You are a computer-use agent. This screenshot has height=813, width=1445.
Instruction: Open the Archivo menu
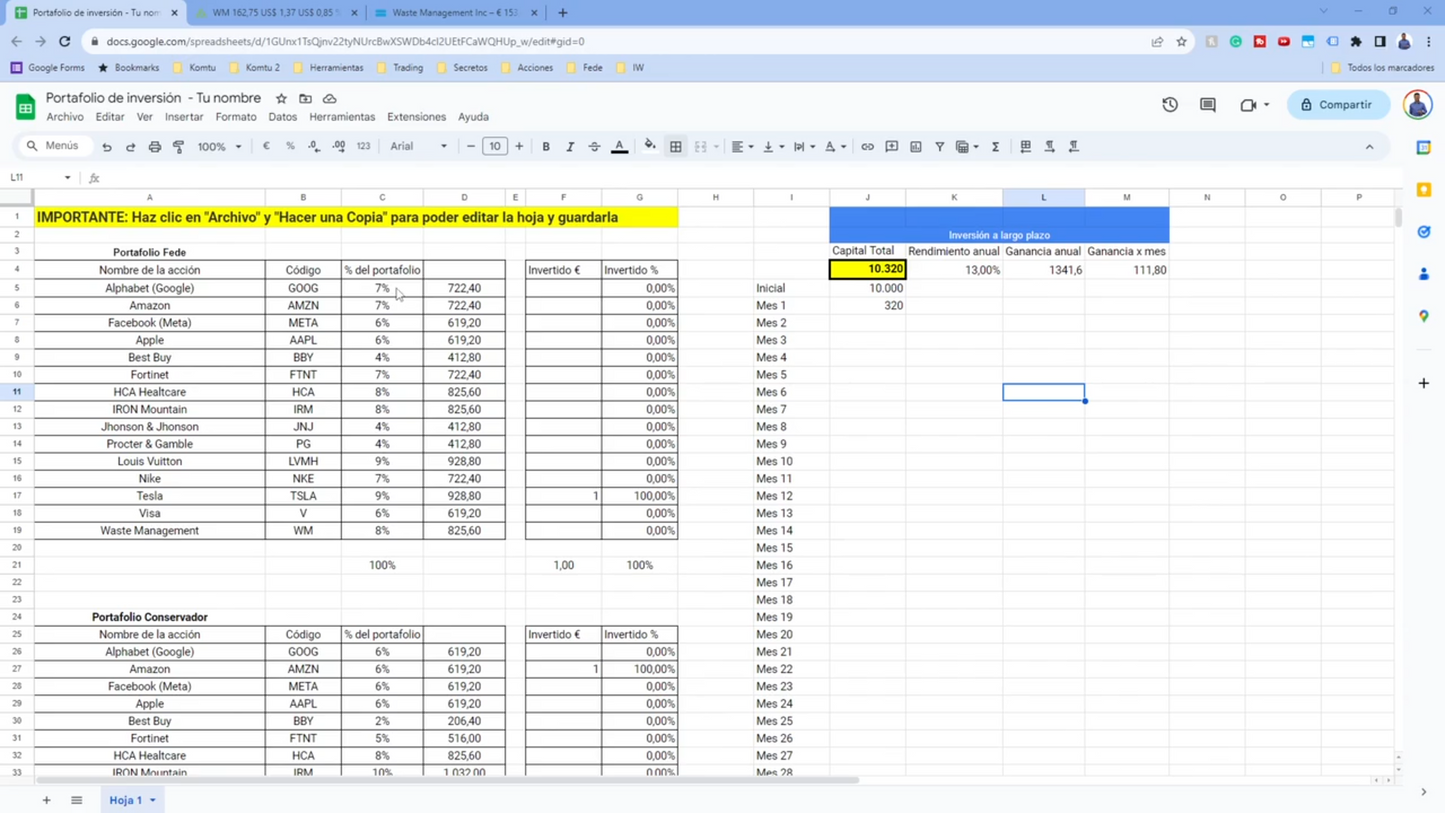click(x=65, y=117)
